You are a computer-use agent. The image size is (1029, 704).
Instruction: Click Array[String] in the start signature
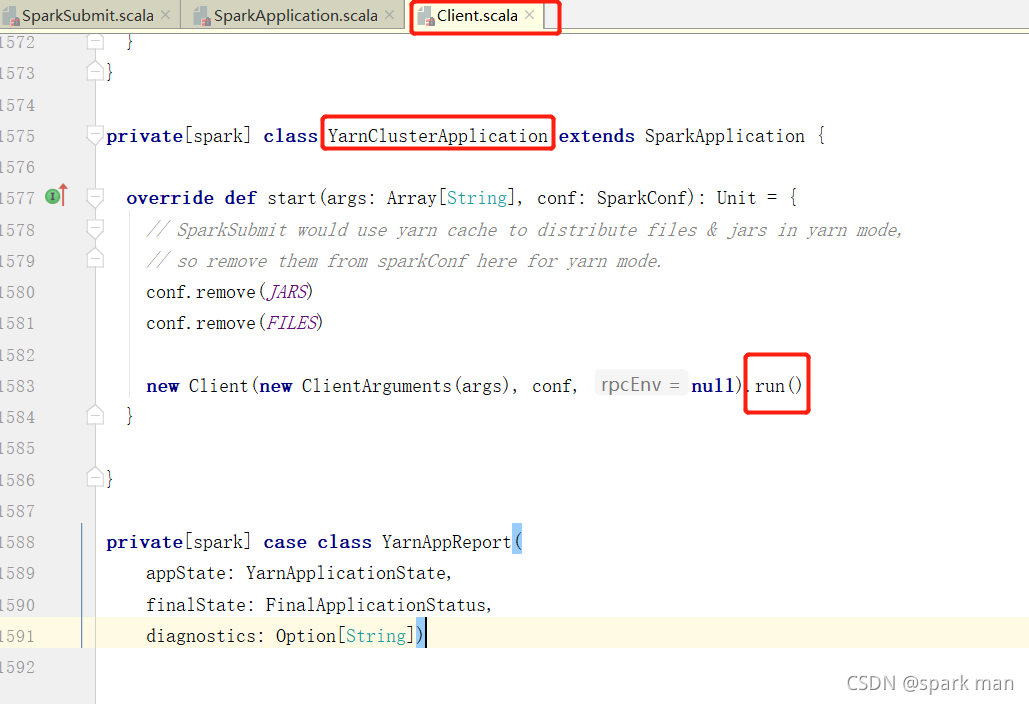452,197
